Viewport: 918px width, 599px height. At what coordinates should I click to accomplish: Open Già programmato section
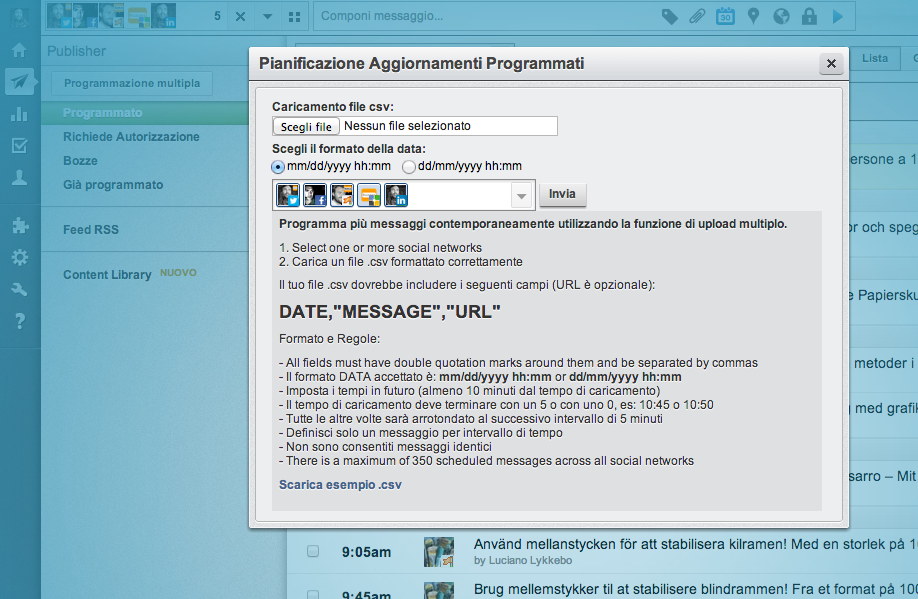pyautogui.click(x=113, y=184)
